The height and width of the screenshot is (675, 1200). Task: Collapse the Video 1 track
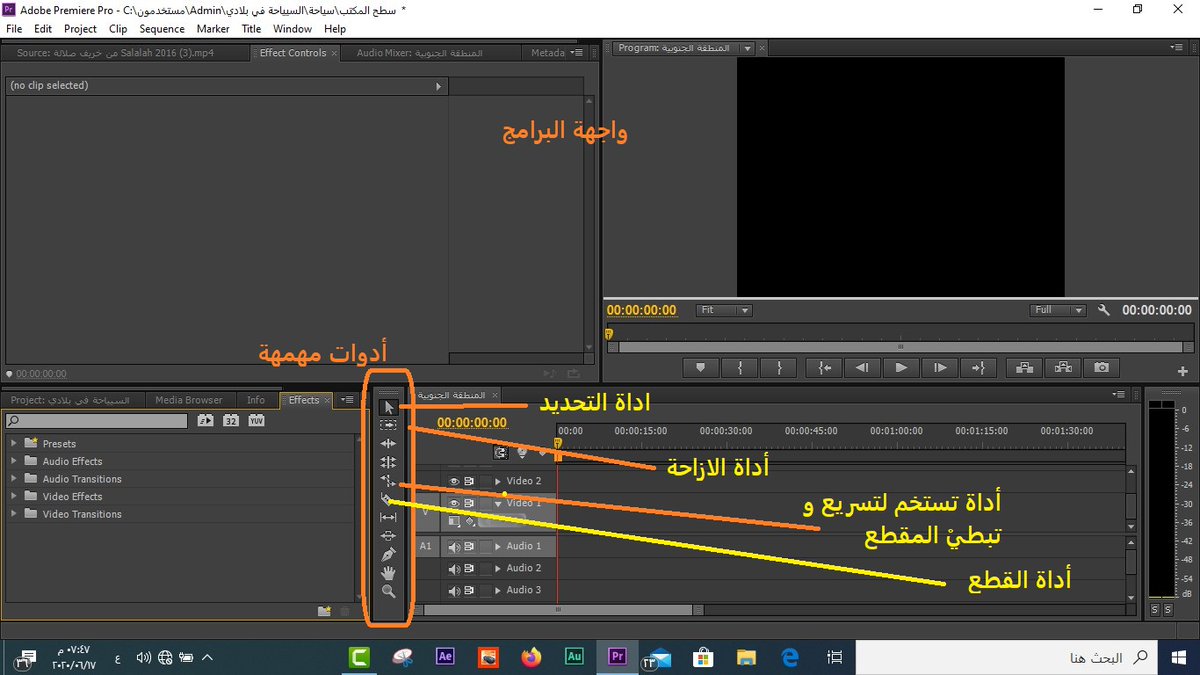498,503
